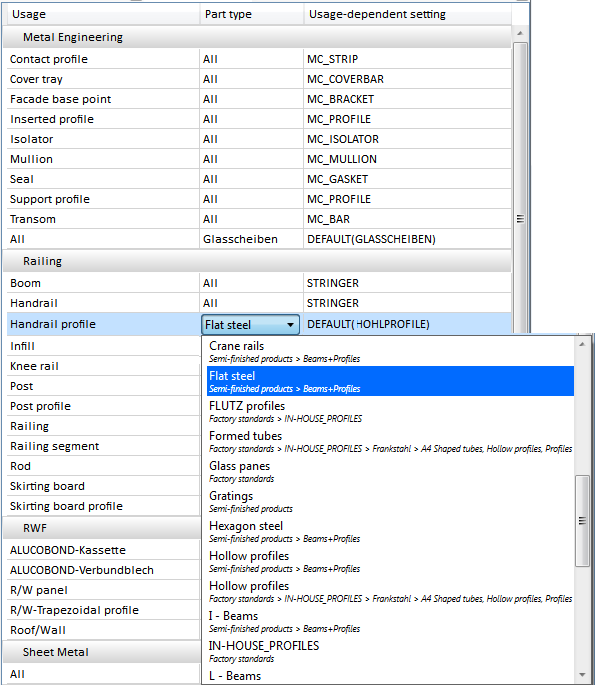Select the Inserted profile row

(x=259, y=119)
